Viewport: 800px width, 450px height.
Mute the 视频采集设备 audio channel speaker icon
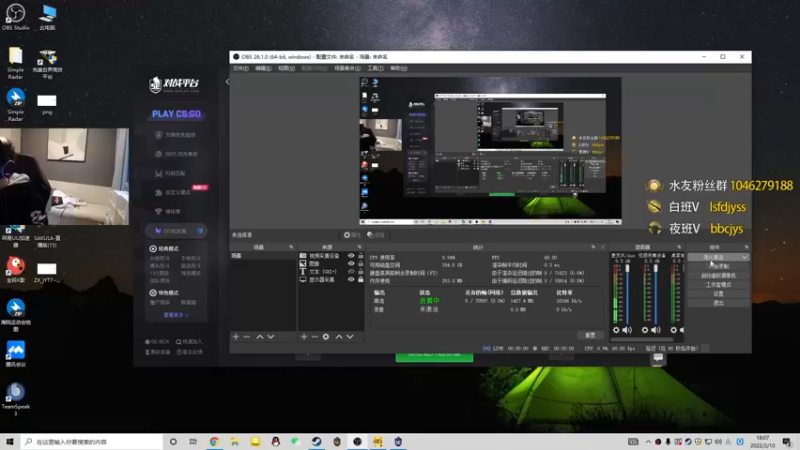656,330
